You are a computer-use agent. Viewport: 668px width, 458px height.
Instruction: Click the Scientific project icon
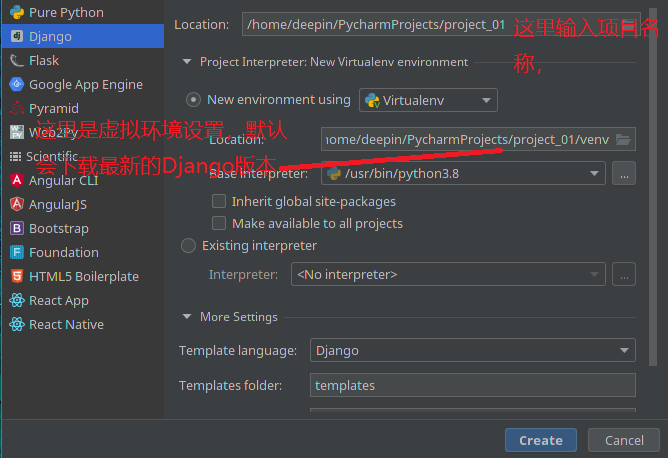pos(15,156)
